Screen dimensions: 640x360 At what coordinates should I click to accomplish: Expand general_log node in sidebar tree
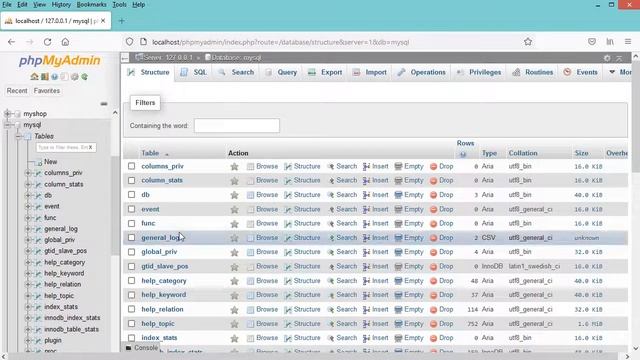tap(28, 229)
